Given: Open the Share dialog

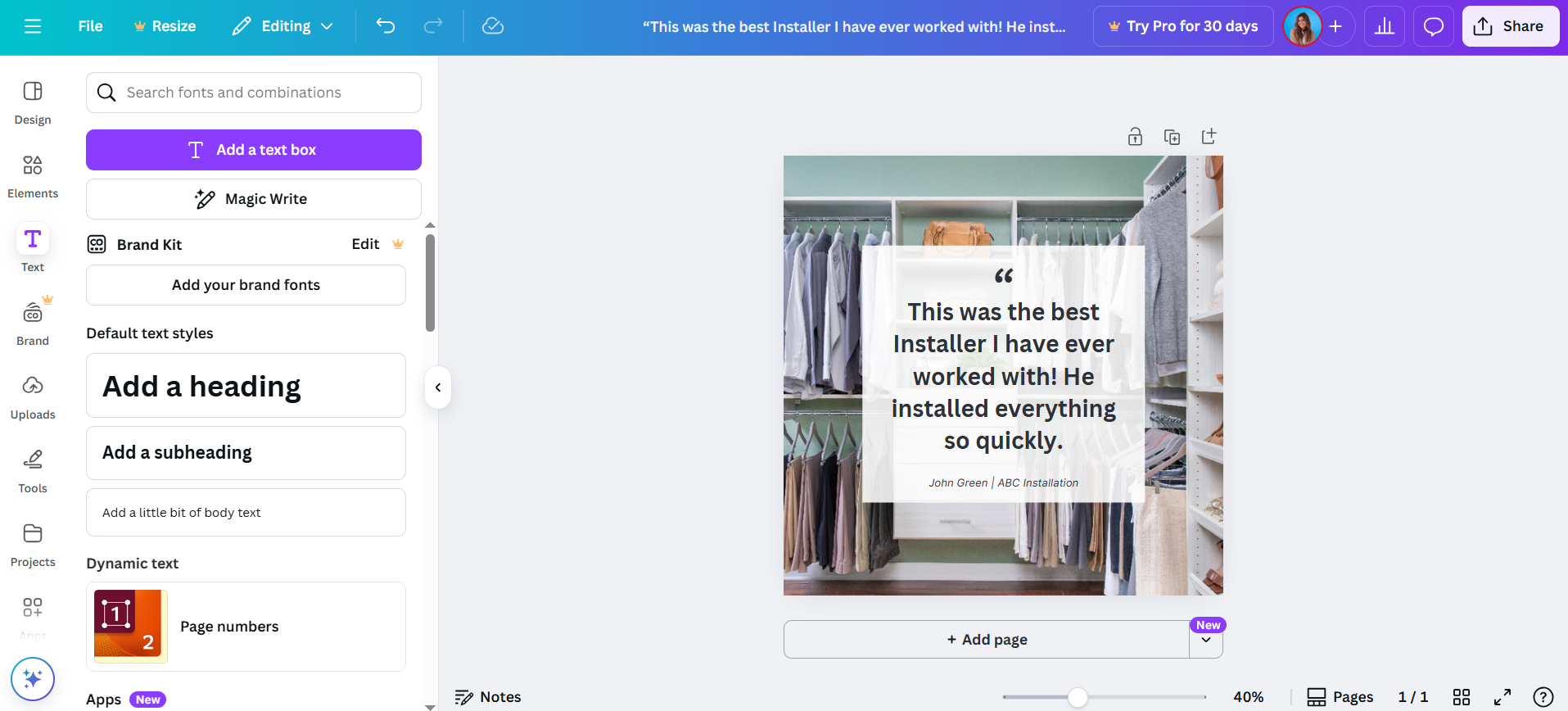Looking at the screenshot, I should pos(1511,26).
